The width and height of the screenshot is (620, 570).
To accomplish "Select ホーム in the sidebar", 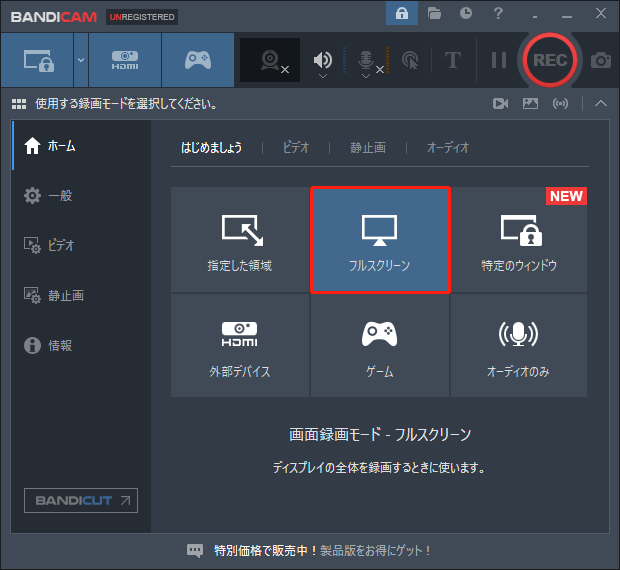I will point(81,145).
